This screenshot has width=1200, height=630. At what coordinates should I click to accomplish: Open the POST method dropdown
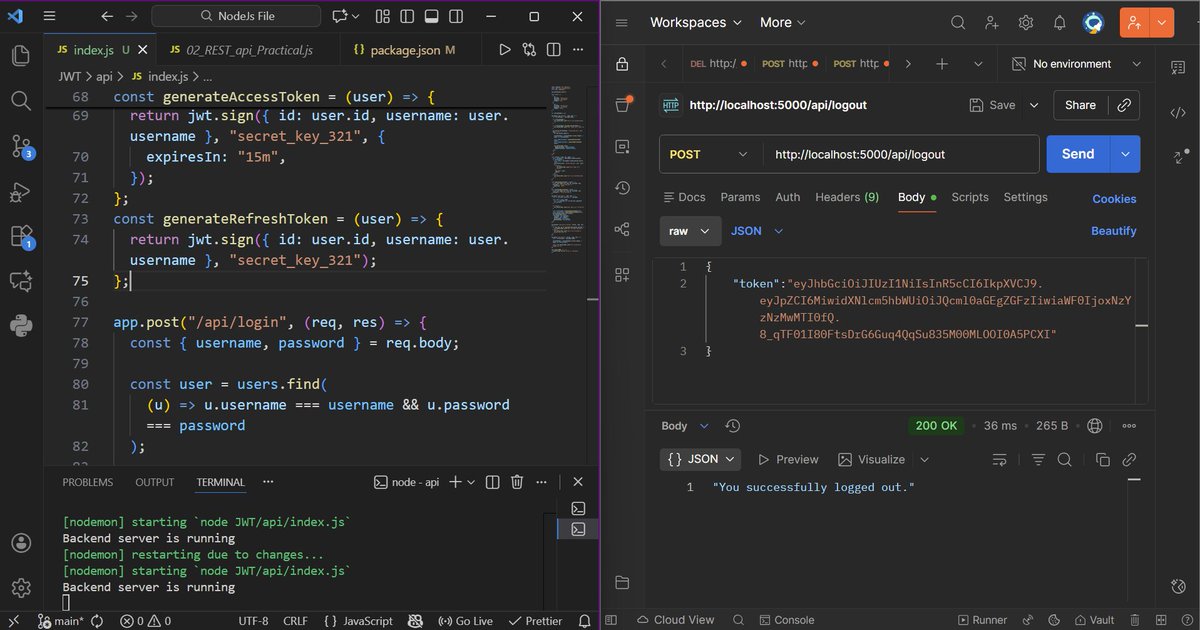pos(708,154)
